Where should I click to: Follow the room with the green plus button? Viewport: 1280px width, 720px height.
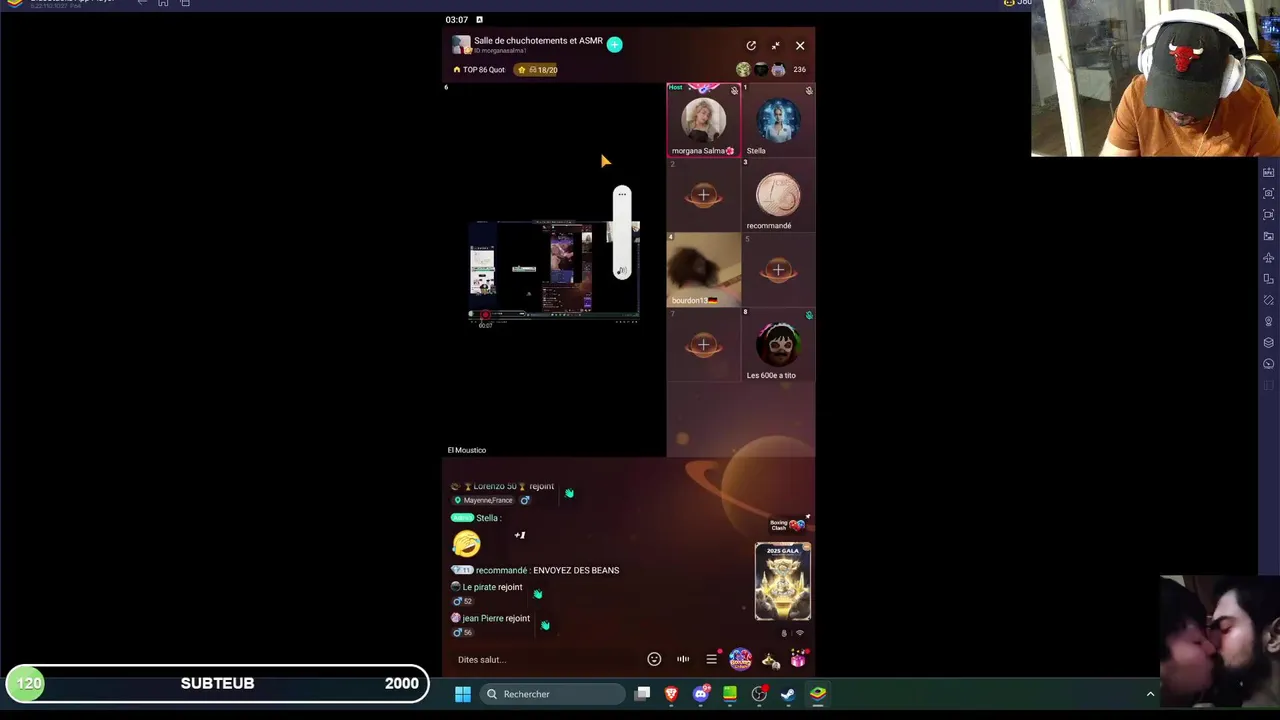coord(614,45)
